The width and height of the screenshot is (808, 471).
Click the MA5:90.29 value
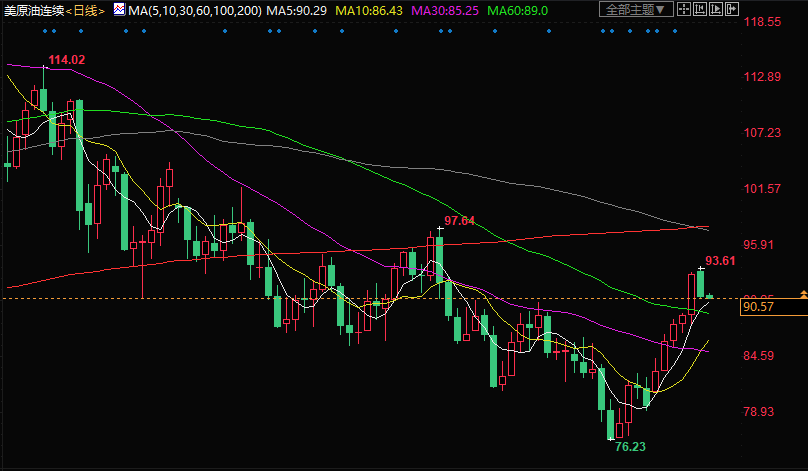point(296,10)
